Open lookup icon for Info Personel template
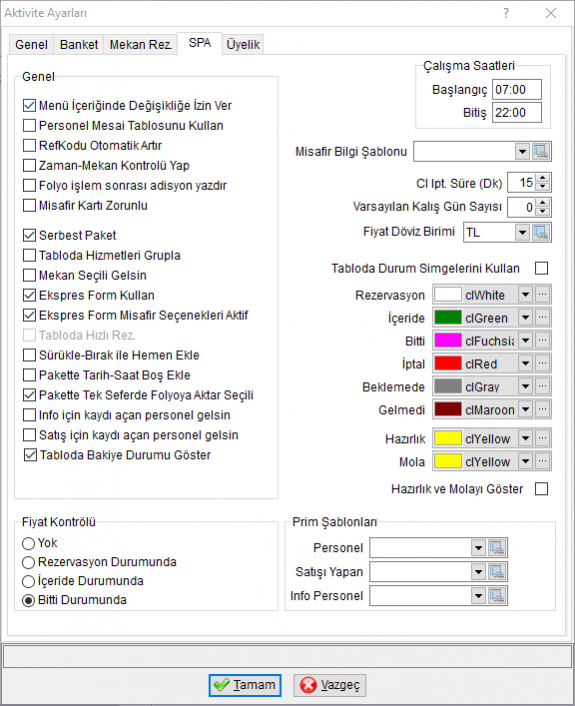This screenshot has height=706, width=575. 497,596
